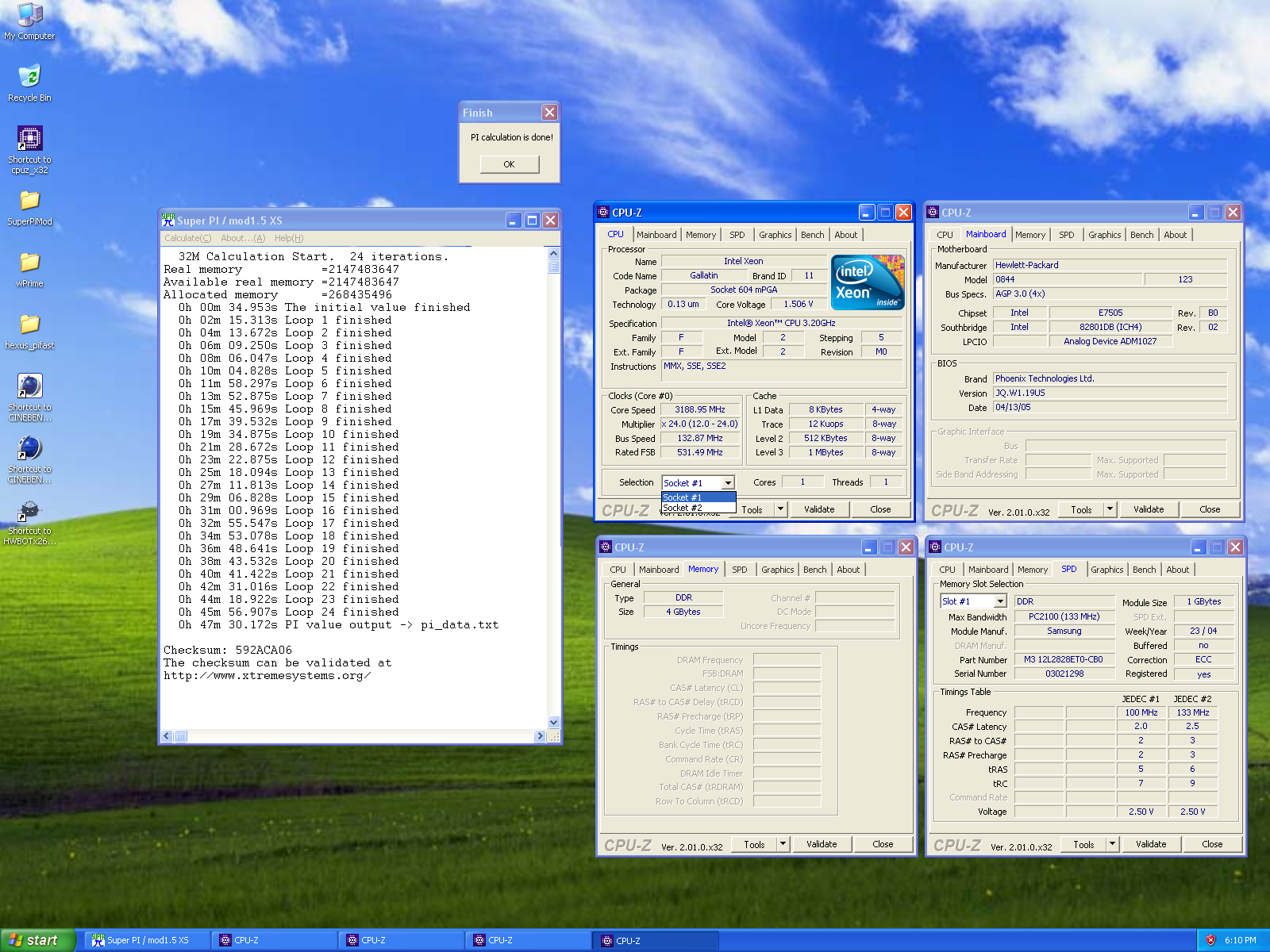Click the Memory window's CPU-Z title icon

[606, 547]
